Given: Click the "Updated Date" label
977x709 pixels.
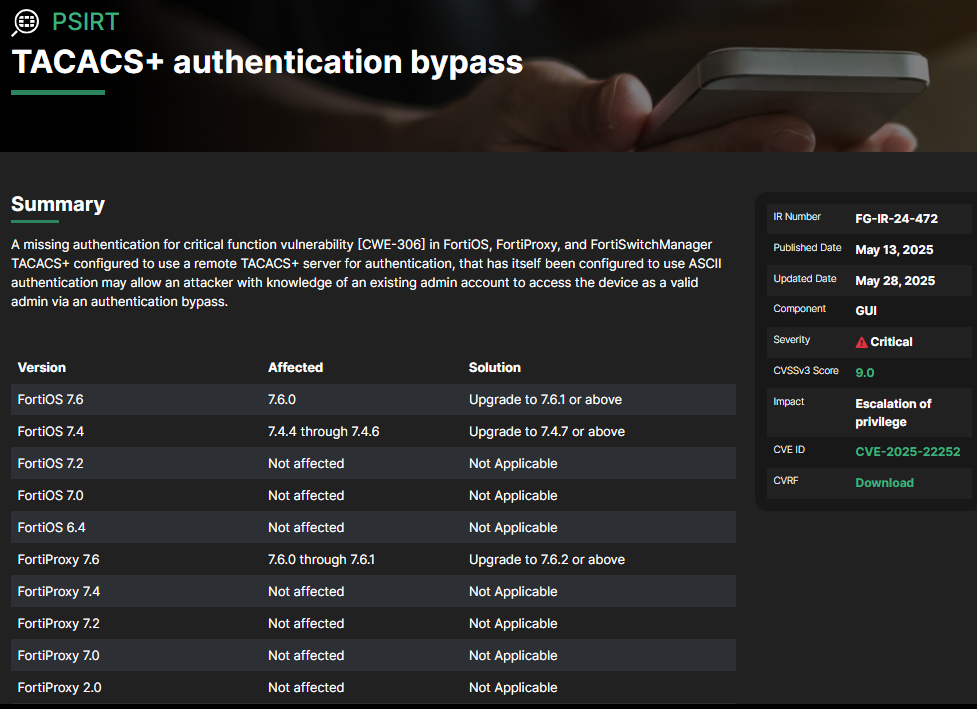Looking at the screenshot, I should point(804,278).
